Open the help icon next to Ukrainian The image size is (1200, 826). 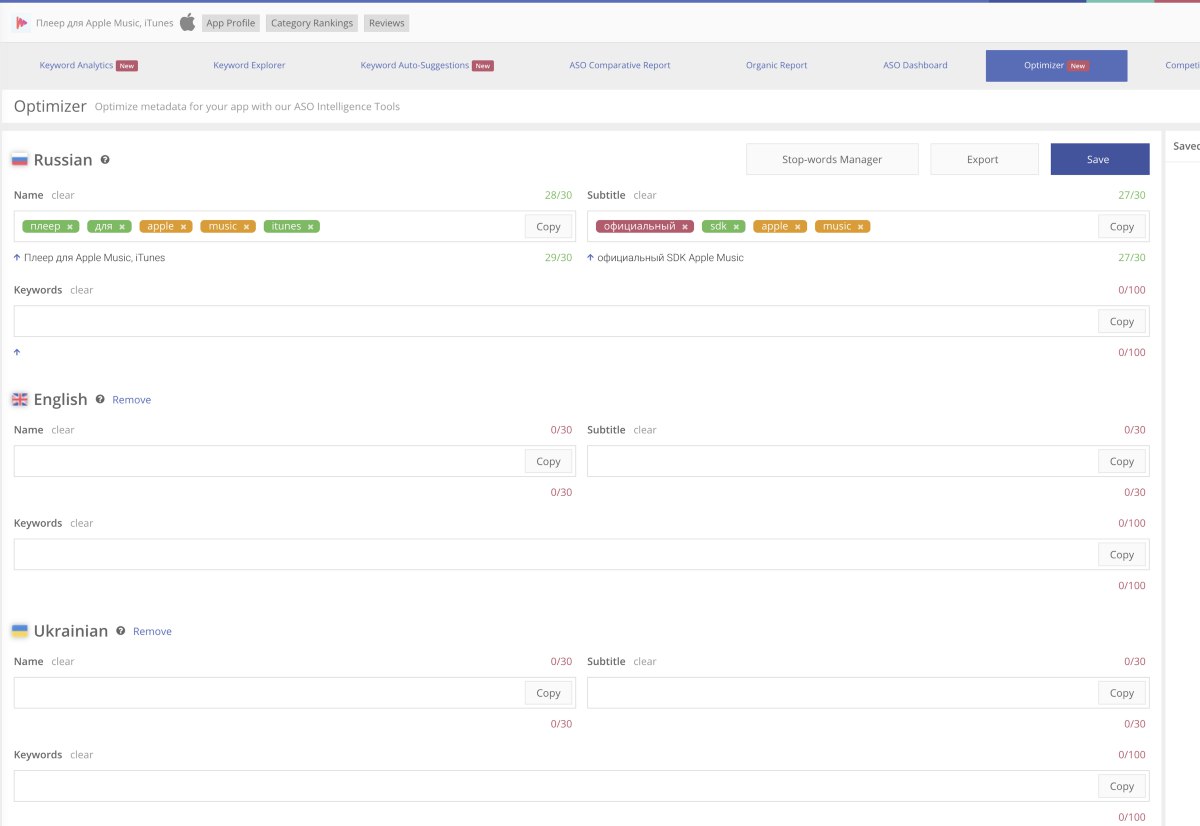tap(121, 631)
